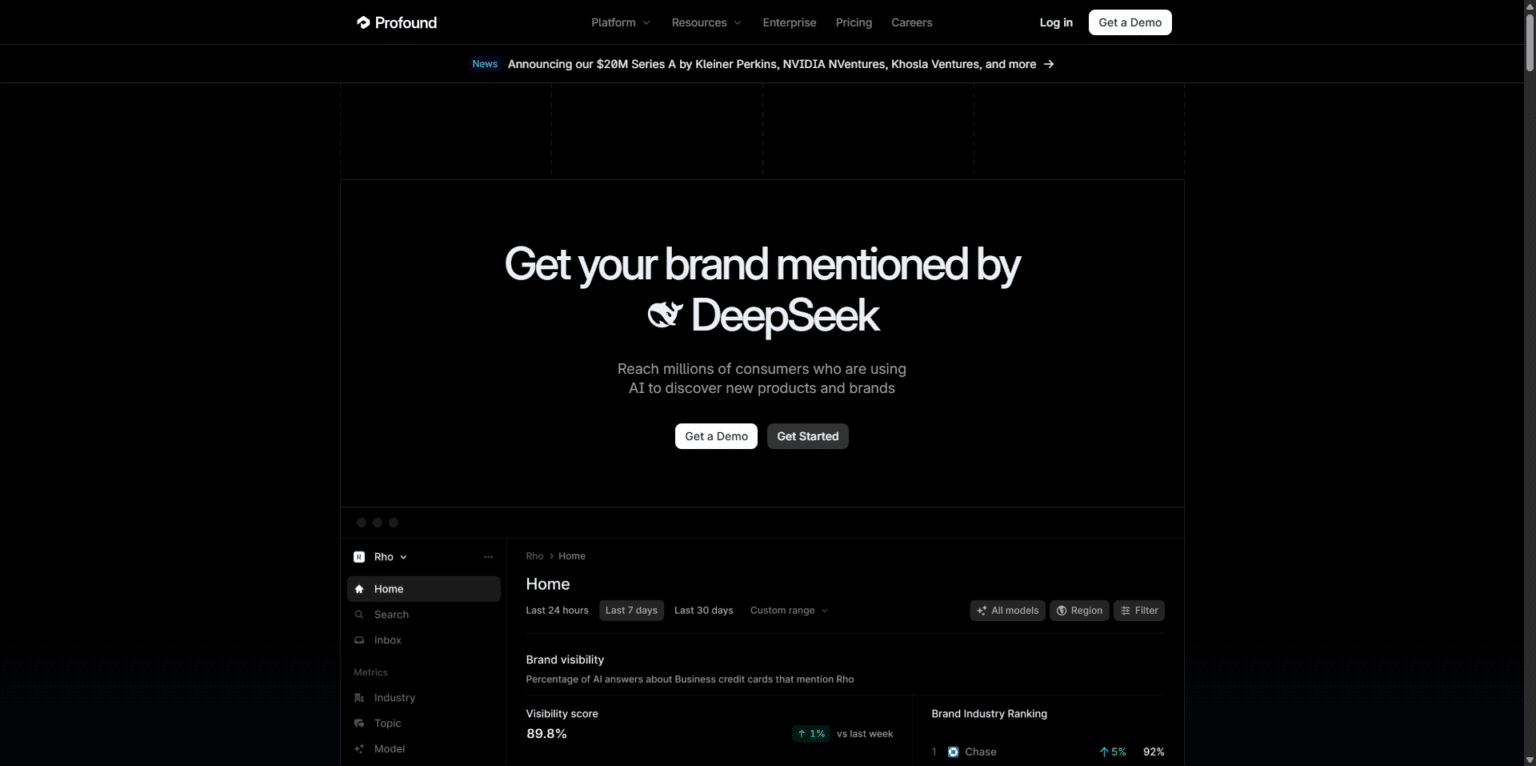Screen dimensions: 1536x766
Task: Select the second carousel dot indicator
Action: pyautogui.click(x=377, y=522)
